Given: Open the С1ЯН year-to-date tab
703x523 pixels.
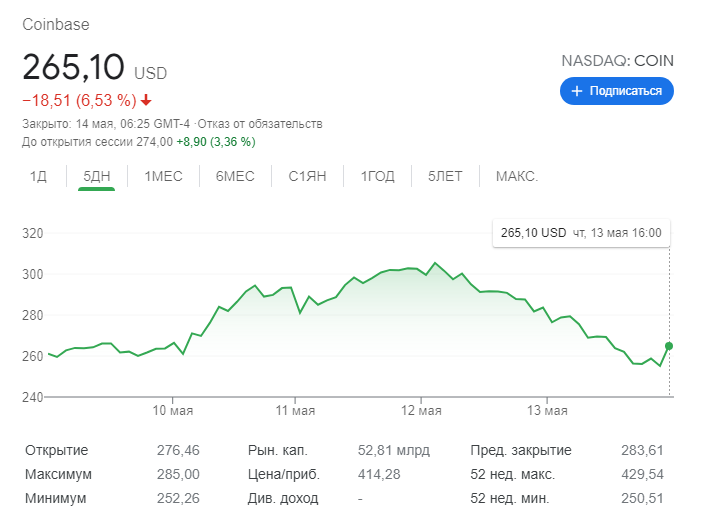Looking at the screenshot, I should tap(308, 177).
